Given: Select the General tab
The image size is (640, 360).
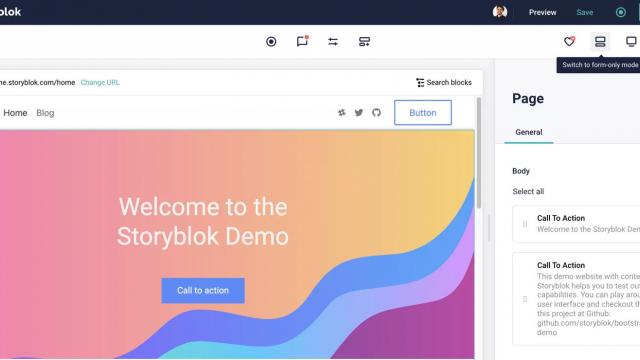Looking at the screenshot, I should tap(529, 132).
